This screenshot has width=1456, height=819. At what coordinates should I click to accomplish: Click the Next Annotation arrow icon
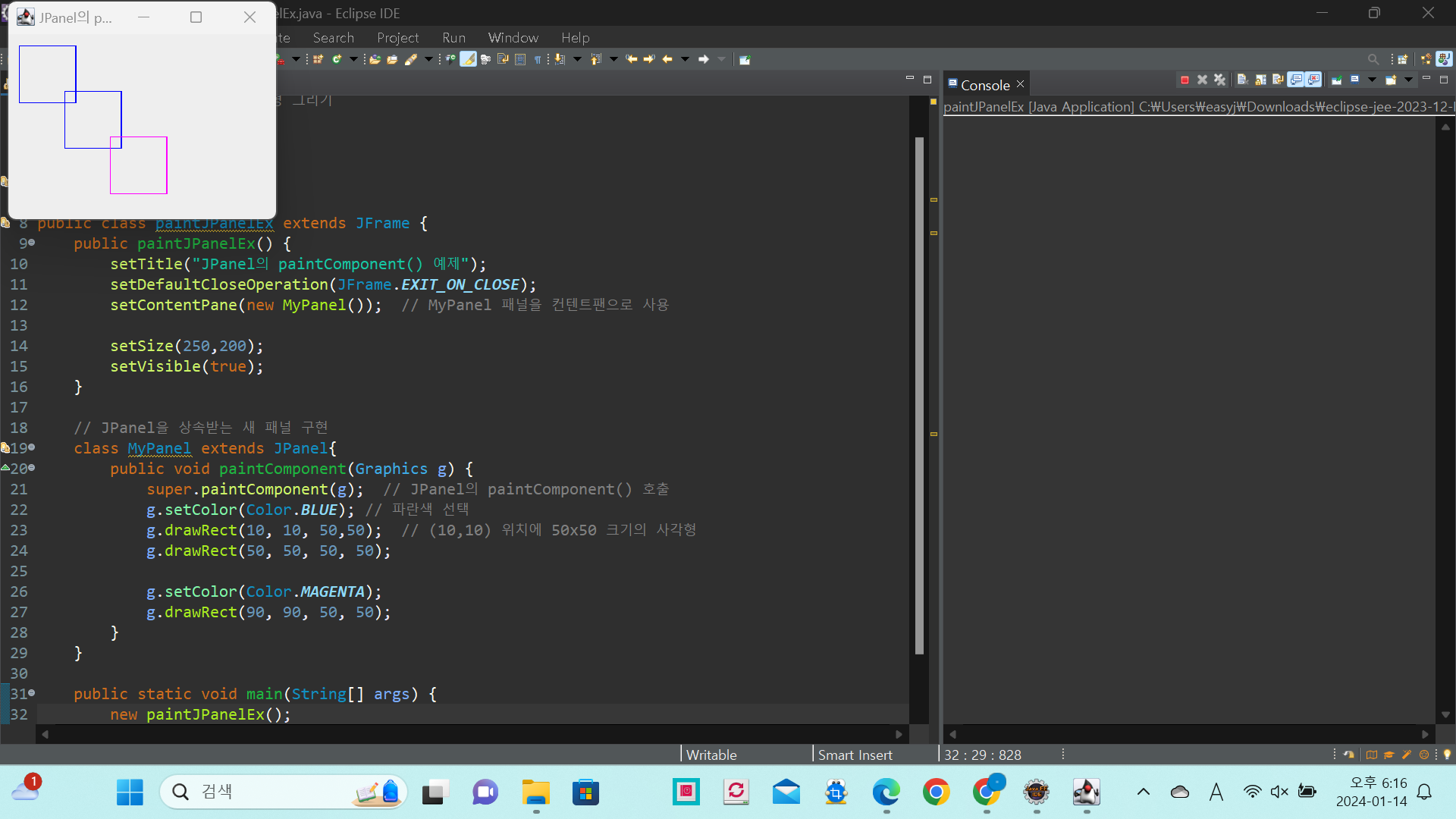click(560, 59)
